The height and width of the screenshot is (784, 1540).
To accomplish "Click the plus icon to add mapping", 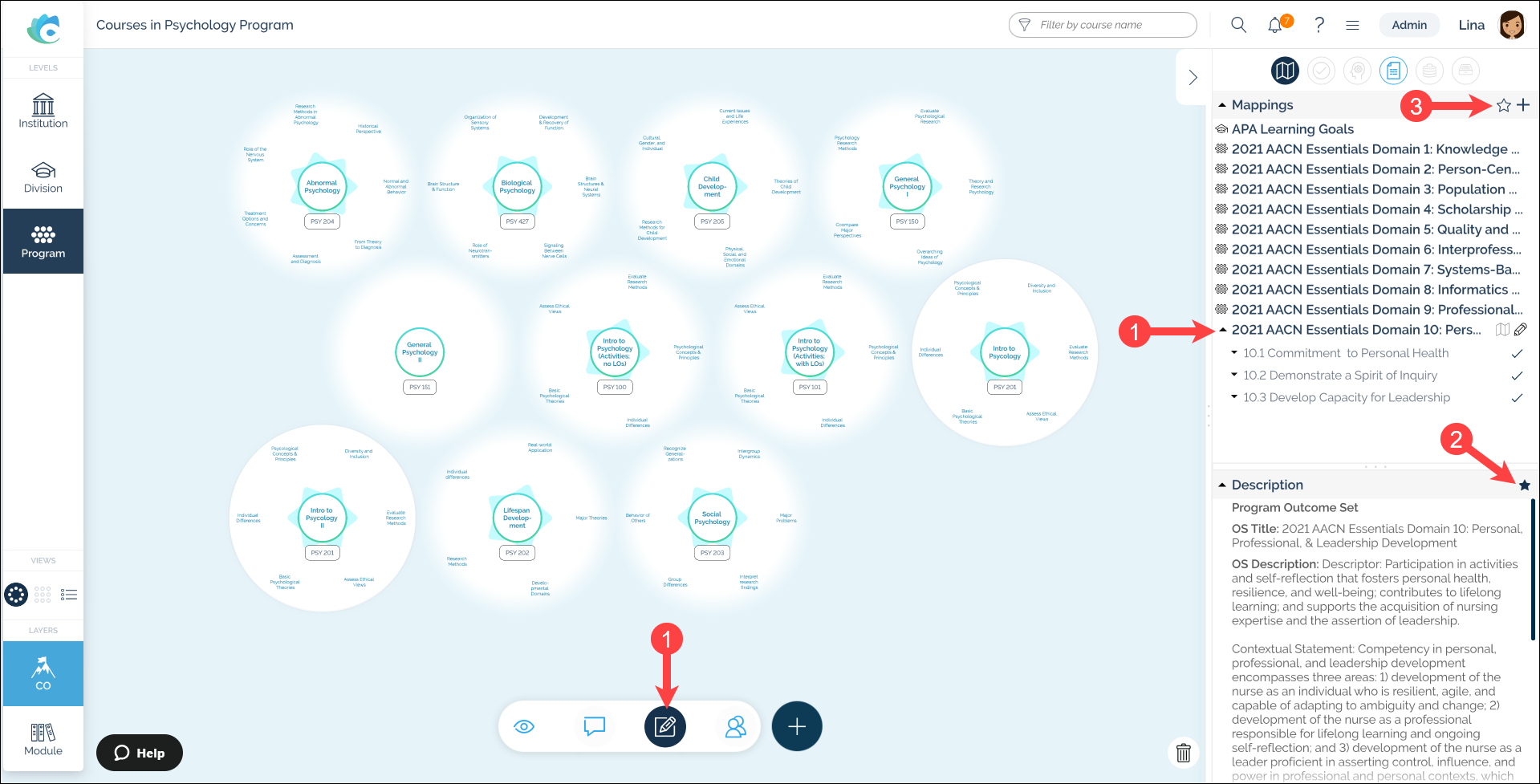I will 1523,105.
